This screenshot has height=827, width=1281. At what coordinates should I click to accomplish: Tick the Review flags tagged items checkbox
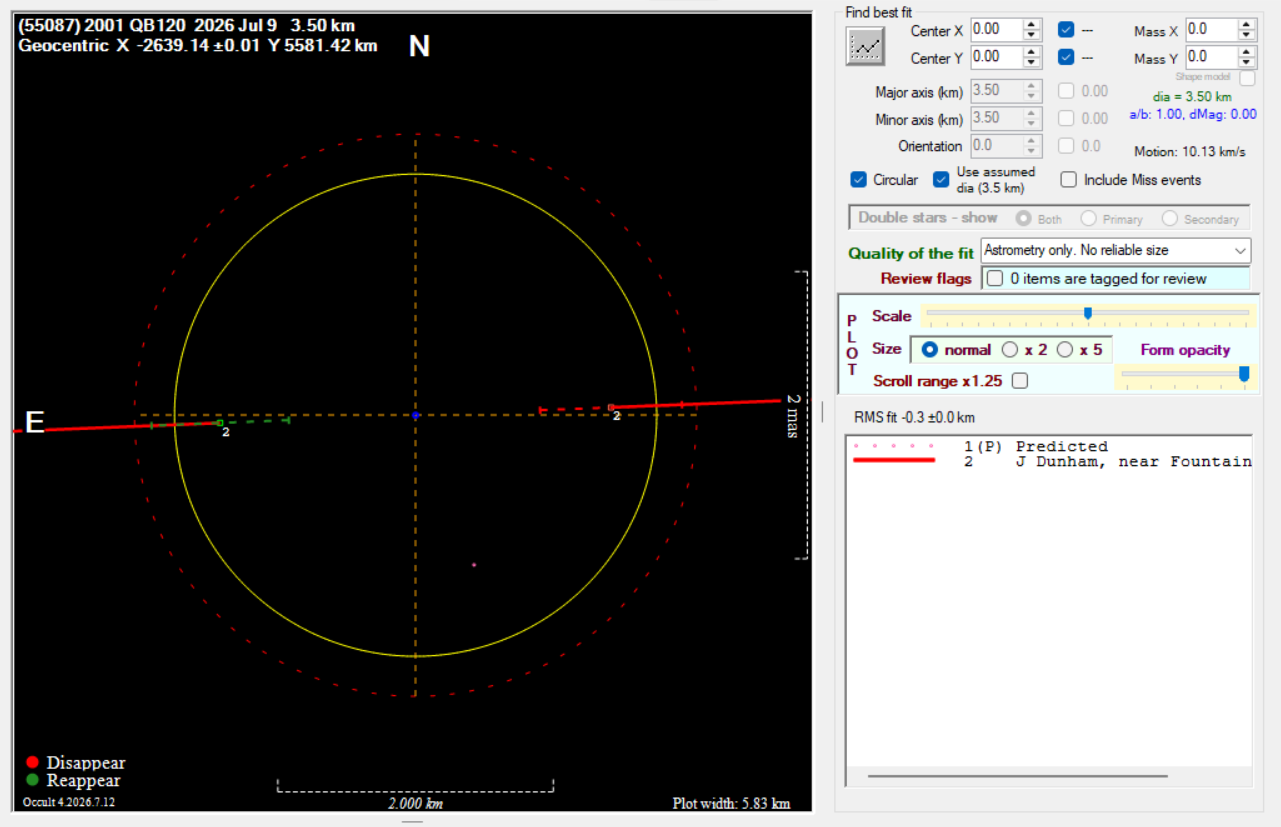click(x=995, y=279)
